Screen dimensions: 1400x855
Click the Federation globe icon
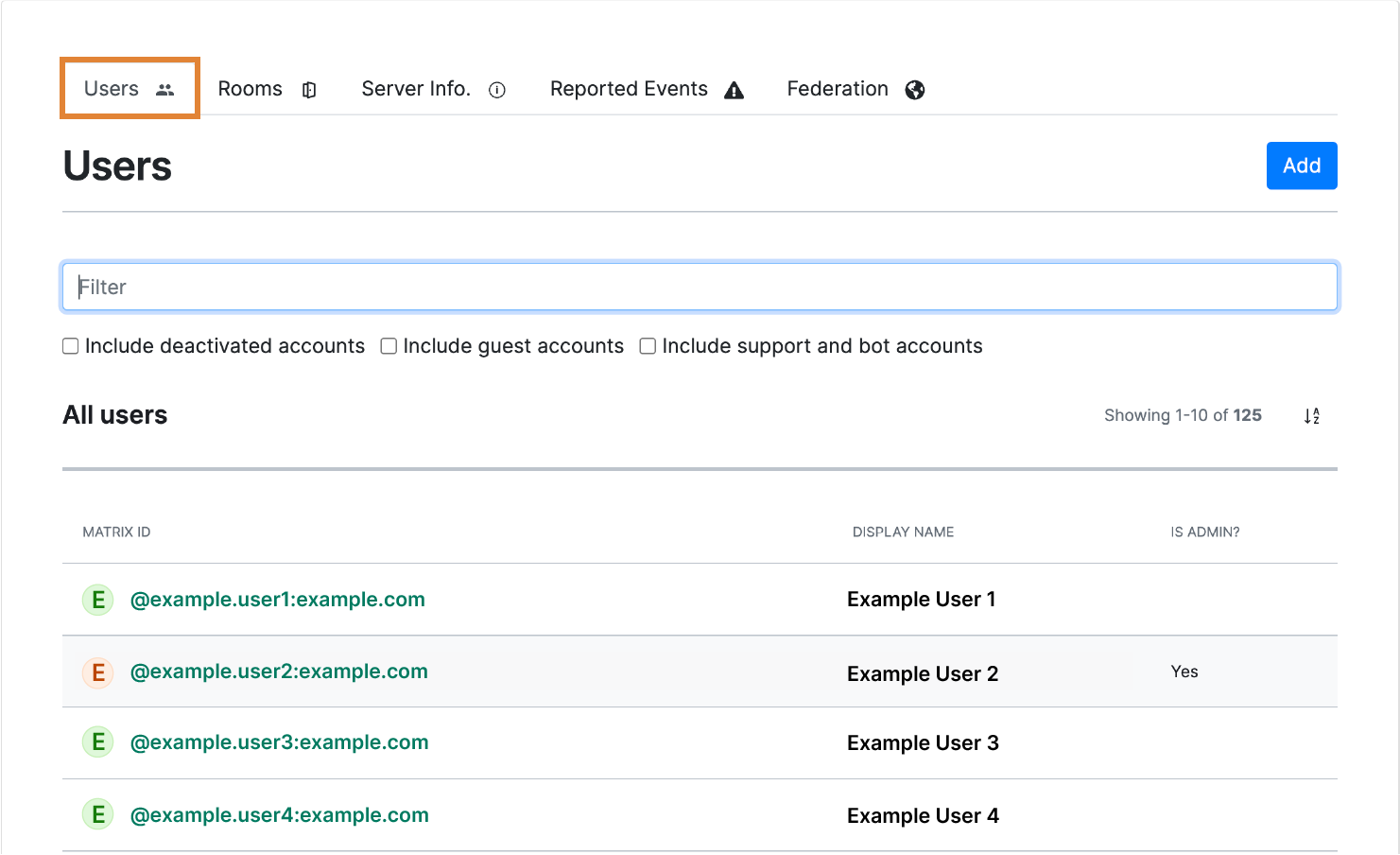914,90
